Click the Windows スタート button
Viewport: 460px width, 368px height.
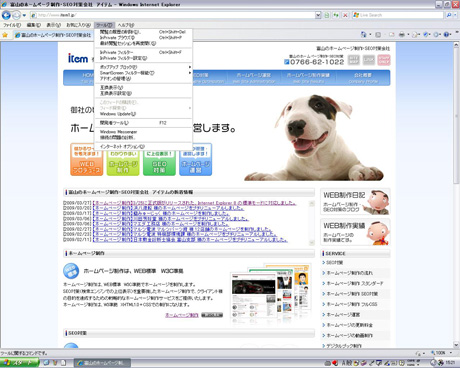[19, 363]
